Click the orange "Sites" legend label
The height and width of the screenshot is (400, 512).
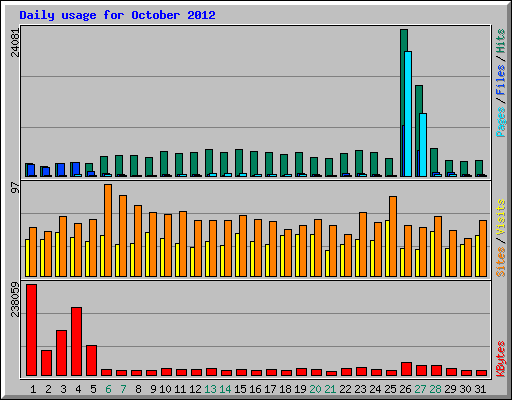tap(500, 262)
